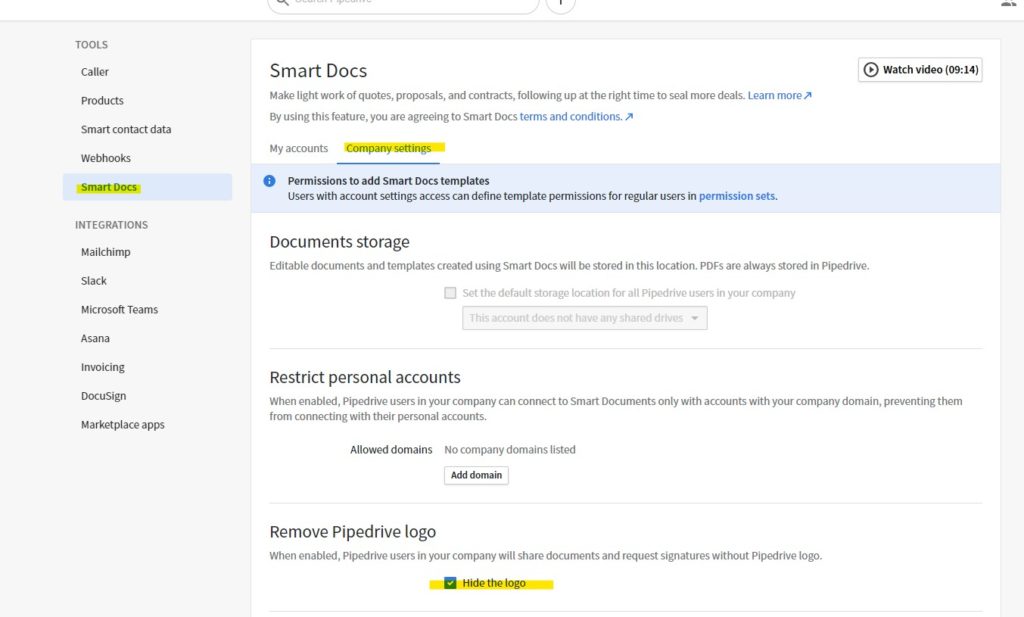Open Products in the Tools sidebar
The height and width of the screenshot is (617, 1024).
[x=102, y=101]
